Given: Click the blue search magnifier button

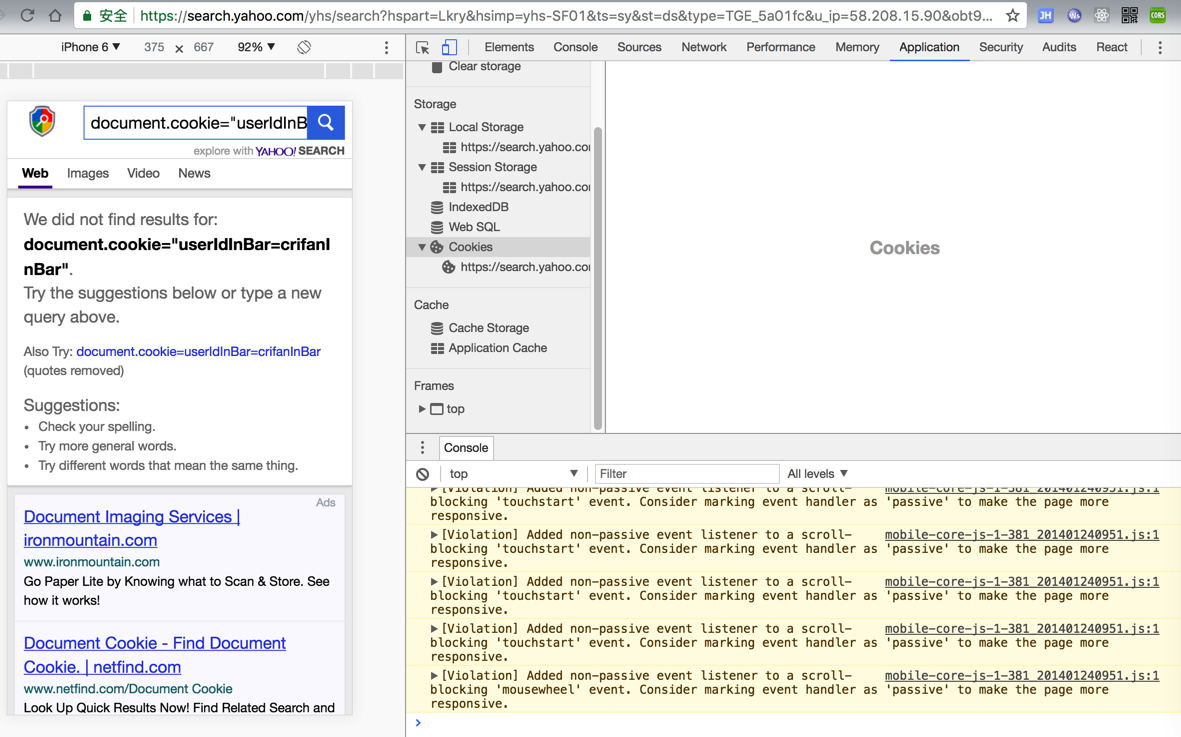Looking at the screenshot, I should [326, 123].
